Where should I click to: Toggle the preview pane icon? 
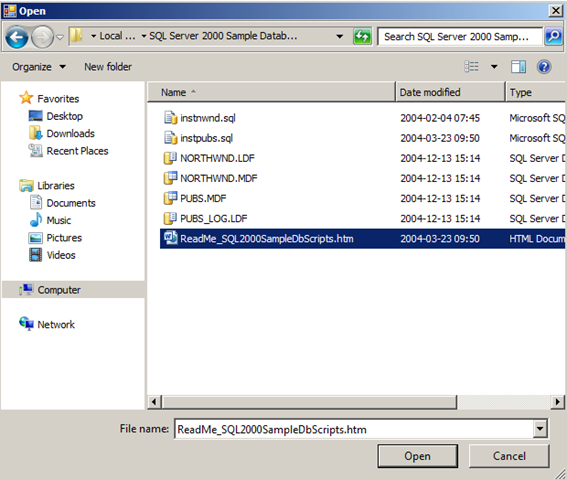click(518, 67)
